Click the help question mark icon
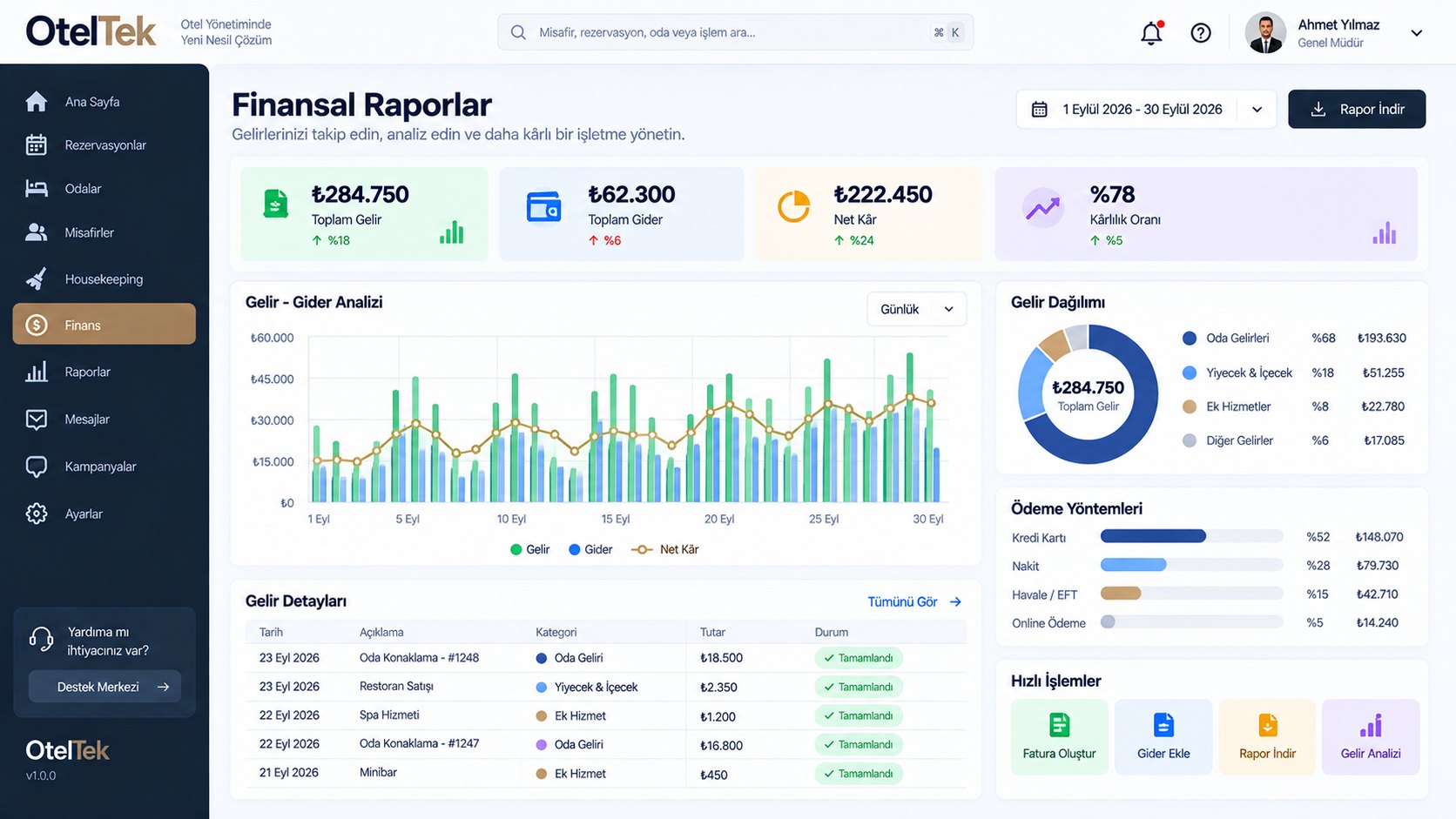The width and height of the screenshot is (1456, 819). click(1201, 33)
